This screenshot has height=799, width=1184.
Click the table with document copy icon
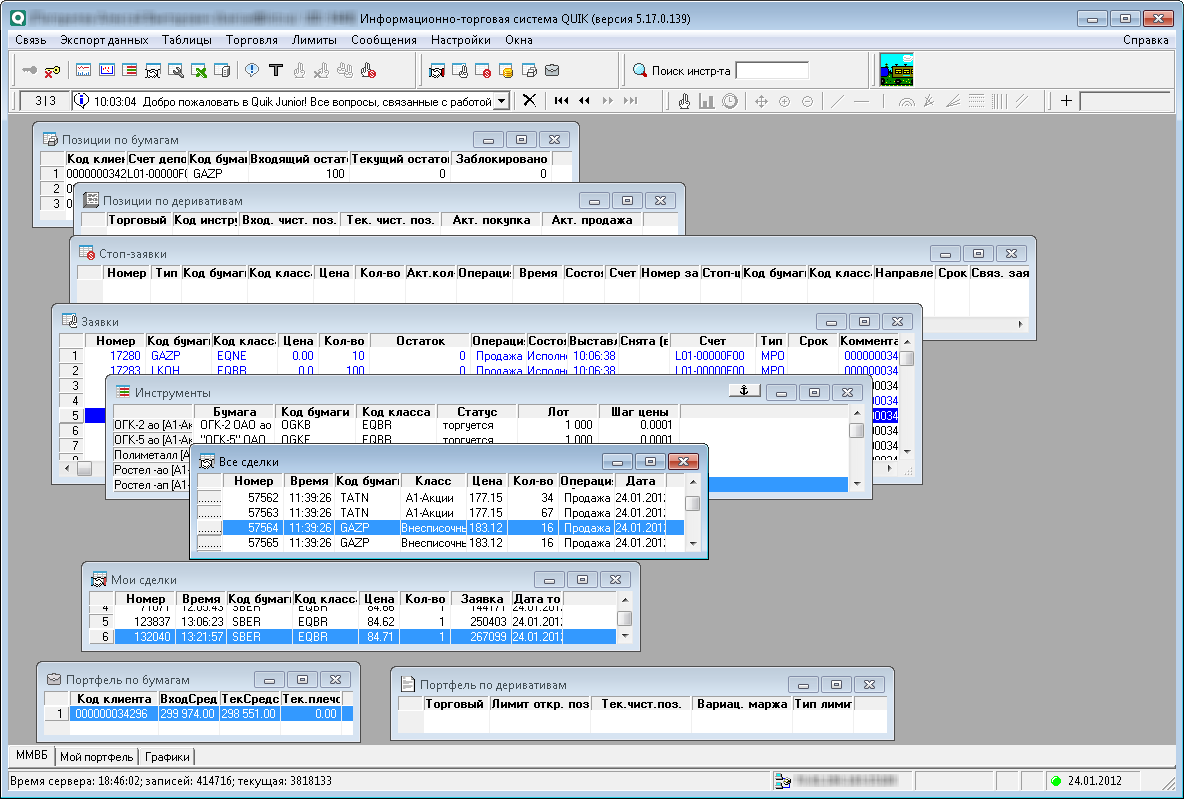coord(222,71)
